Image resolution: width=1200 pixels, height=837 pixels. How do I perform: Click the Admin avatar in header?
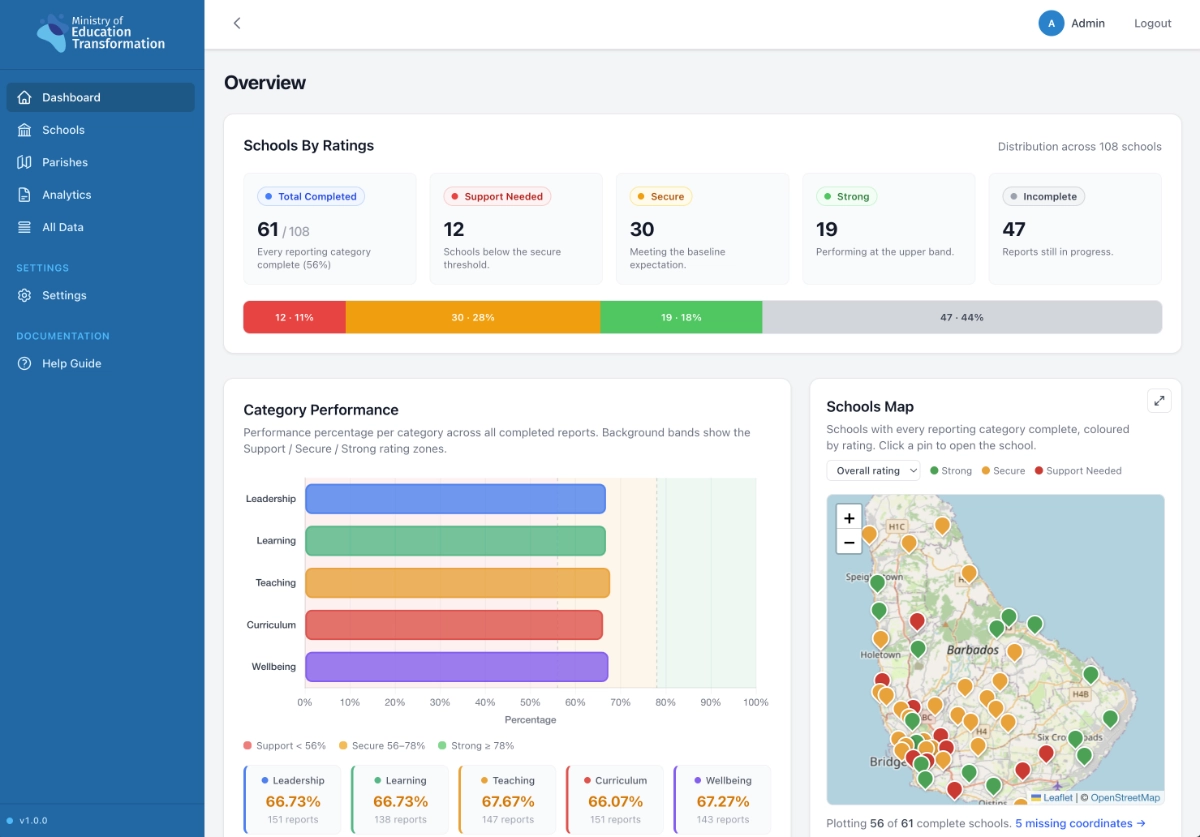[1051, 23]
